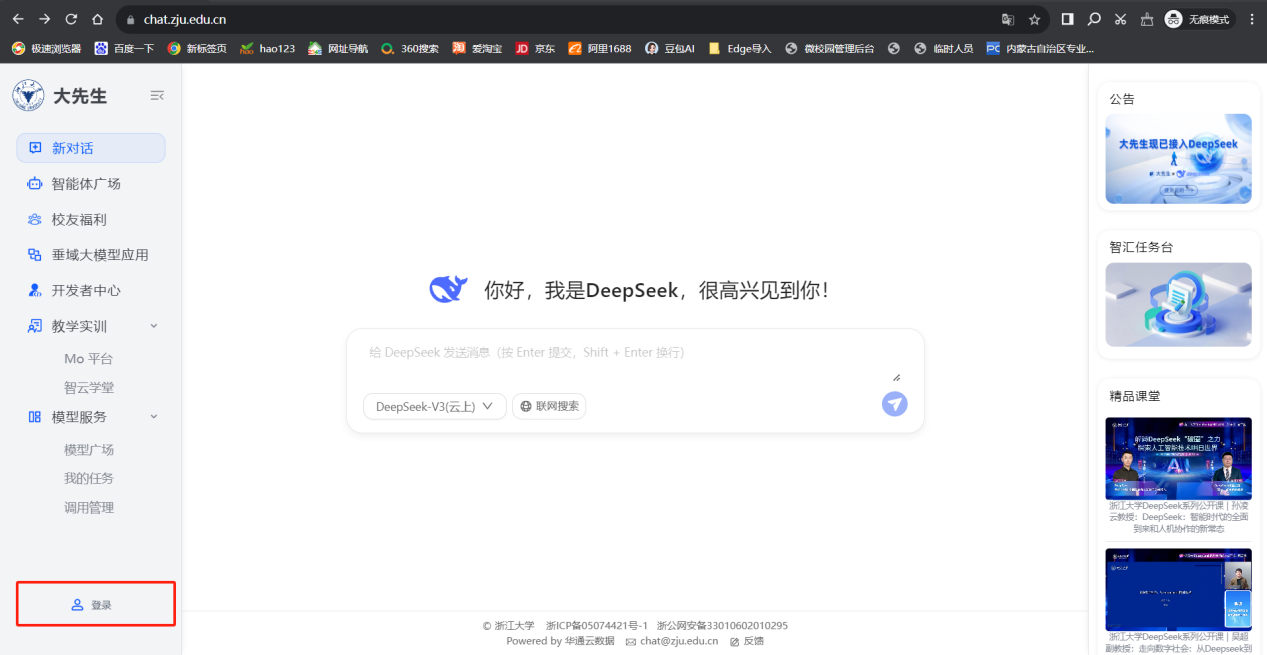
Task: Open the browser three-dot menu
Action: [1252, 19]
